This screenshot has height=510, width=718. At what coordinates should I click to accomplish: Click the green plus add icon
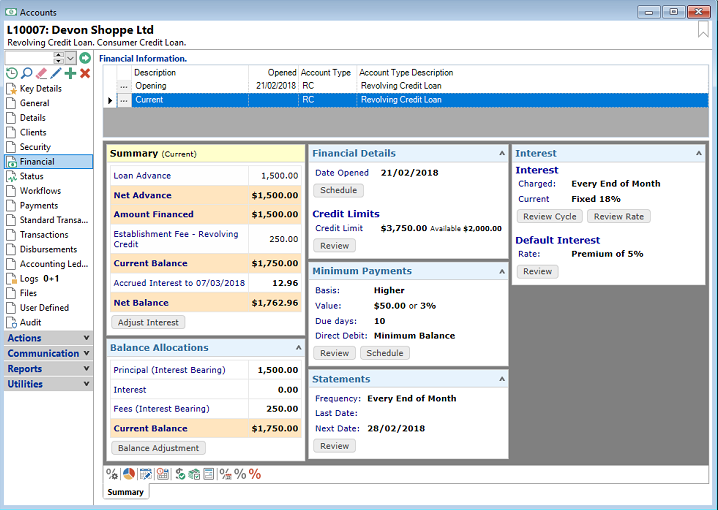pyautogui.click(x=70, y=73)
